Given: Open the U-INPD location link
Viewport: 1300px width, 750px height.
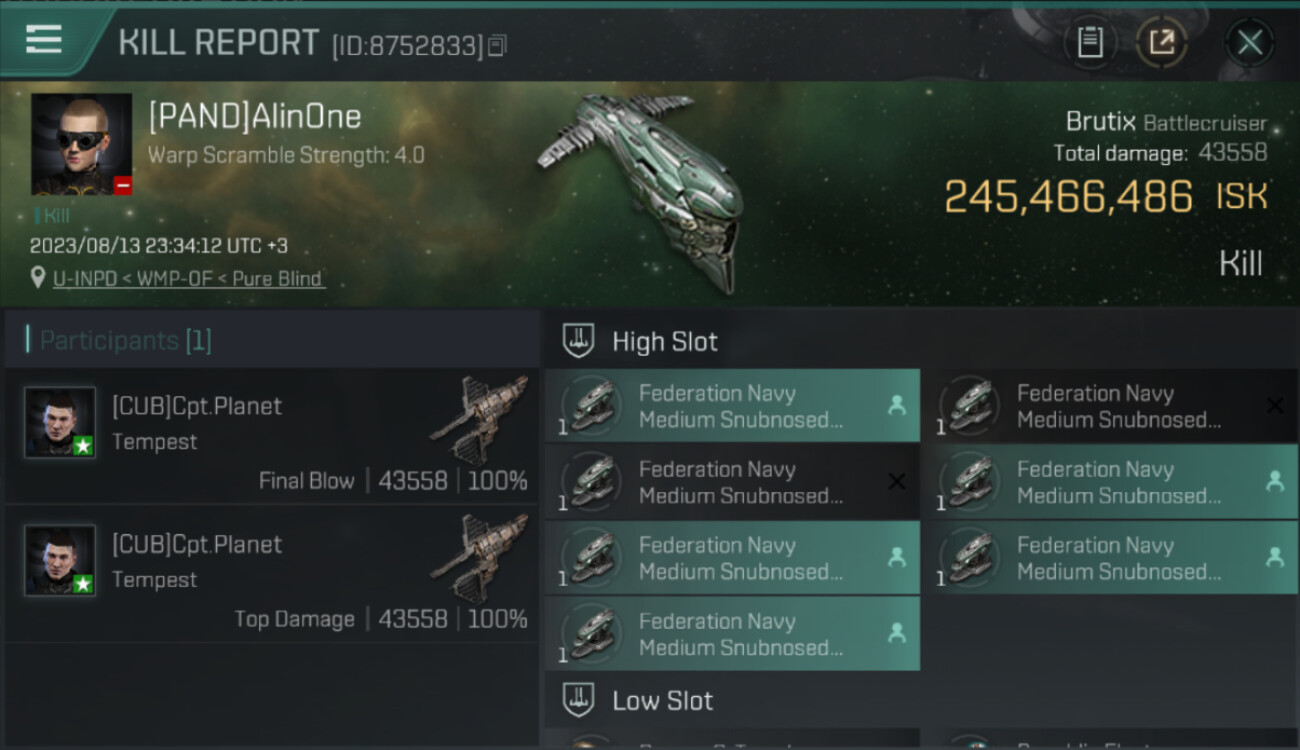Looking at the screenshot, I should pos(189,278).
